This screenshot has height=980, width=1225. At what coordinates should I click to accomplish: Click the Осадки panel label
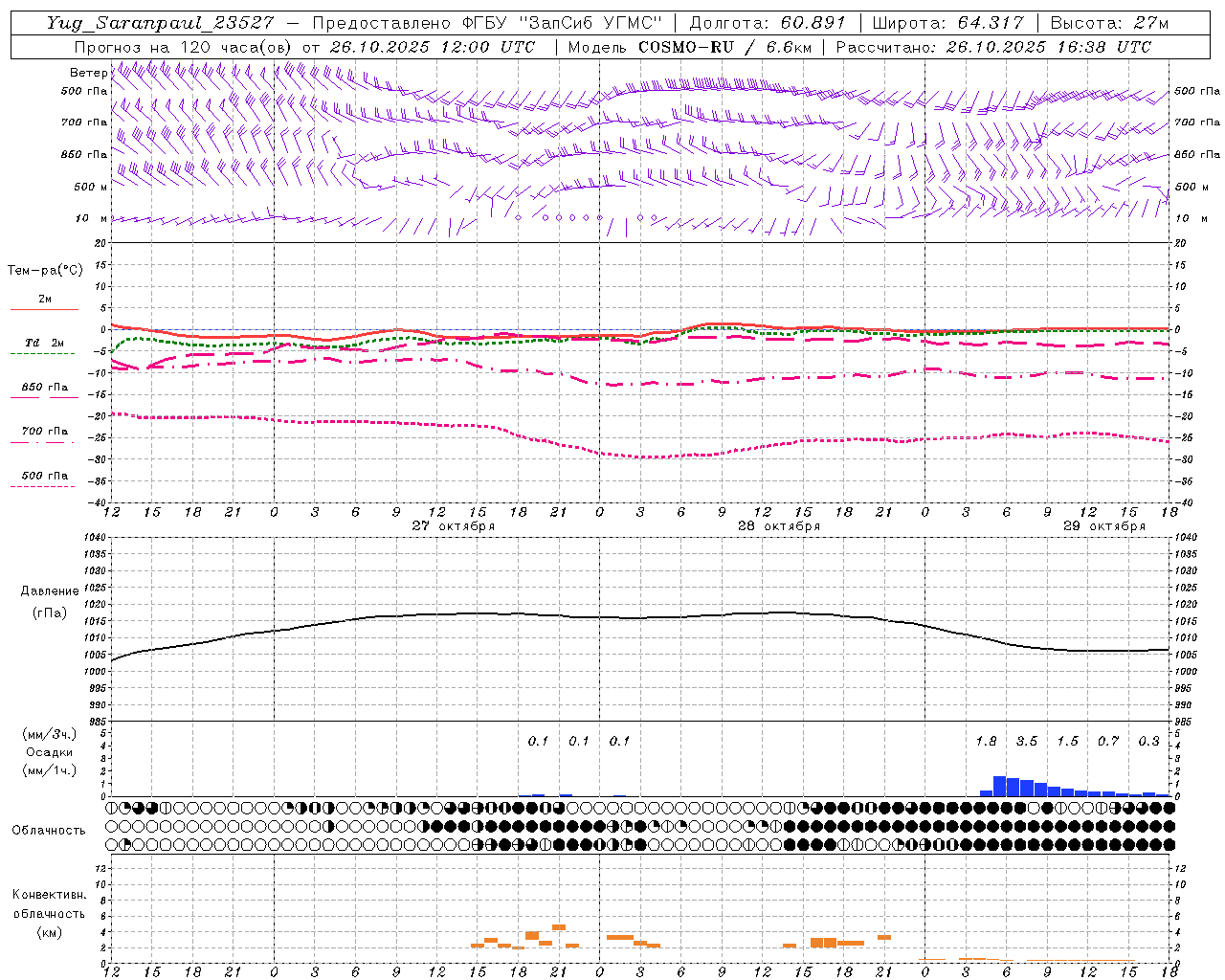(x=50, y=752)
